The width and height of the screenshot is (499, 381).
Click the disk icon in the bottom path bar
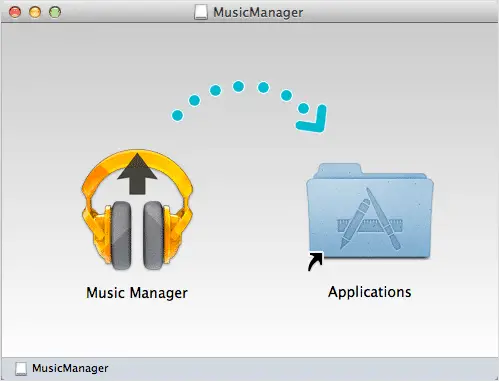click(21, 369)
